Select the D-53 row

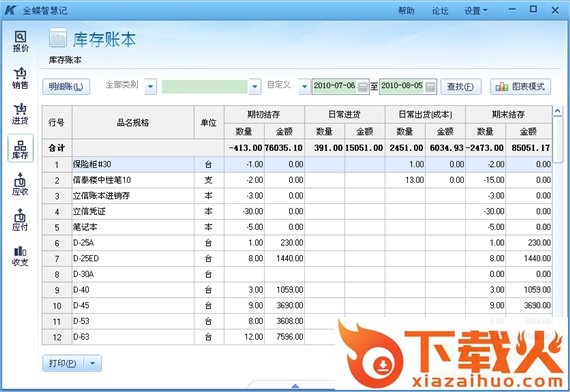297,321
